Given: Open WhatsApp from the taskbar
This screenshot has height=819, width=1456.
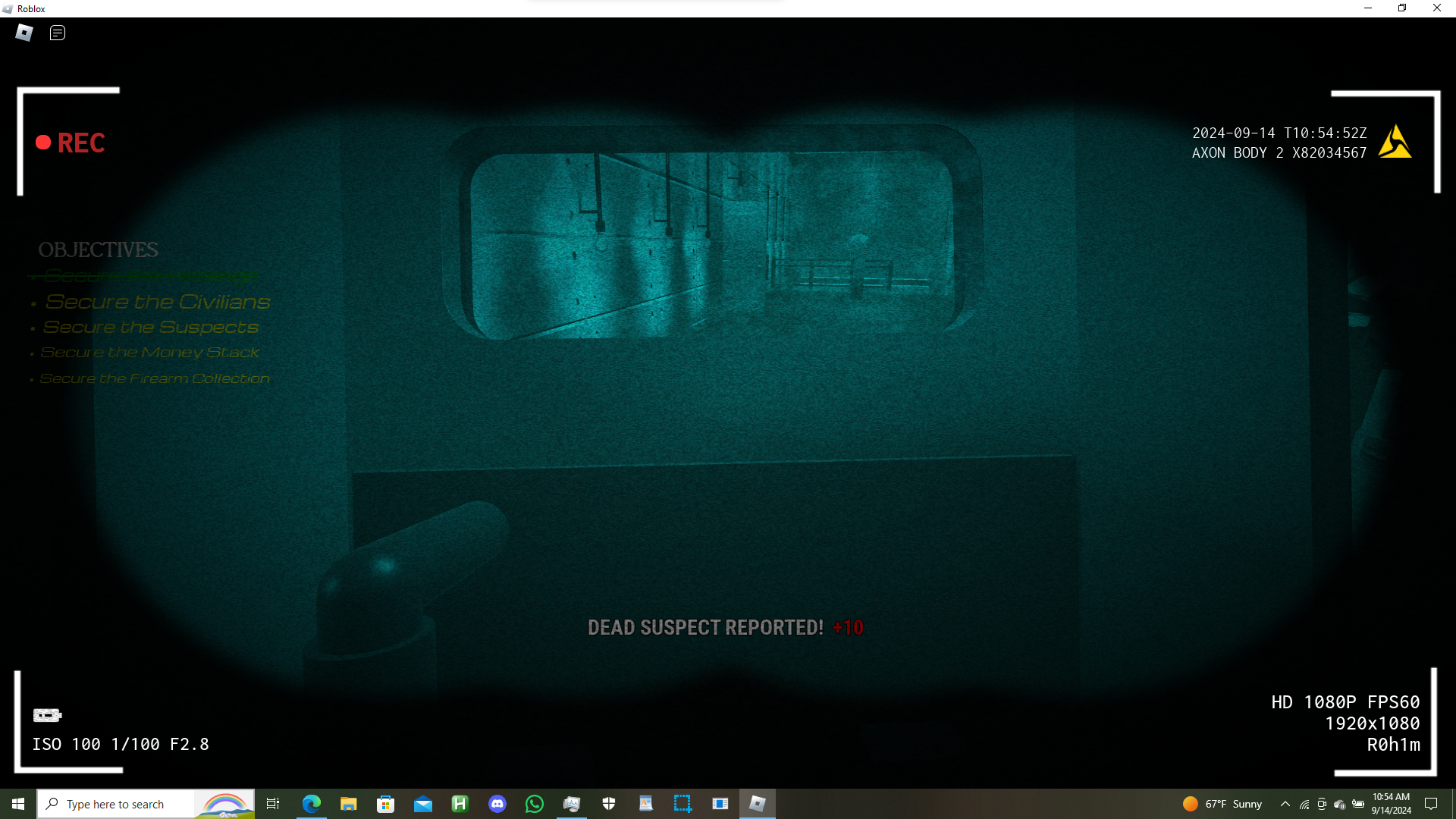Looking at the screenshot, I should (x=535, y=804).
